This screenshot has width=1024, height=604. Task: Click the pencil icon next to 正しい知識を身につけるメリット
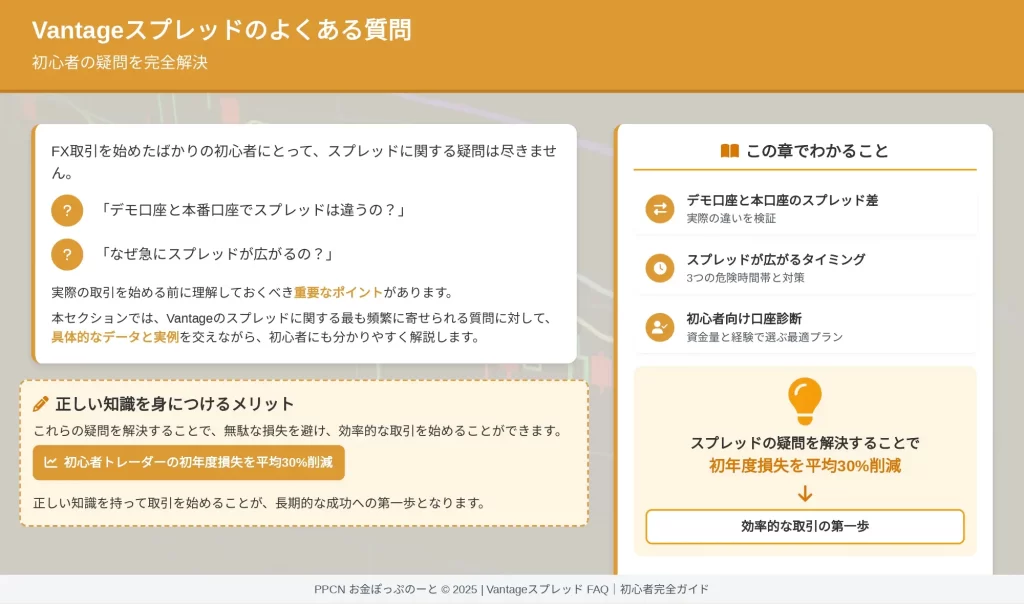pyautogui.click(x=40, y=404)
